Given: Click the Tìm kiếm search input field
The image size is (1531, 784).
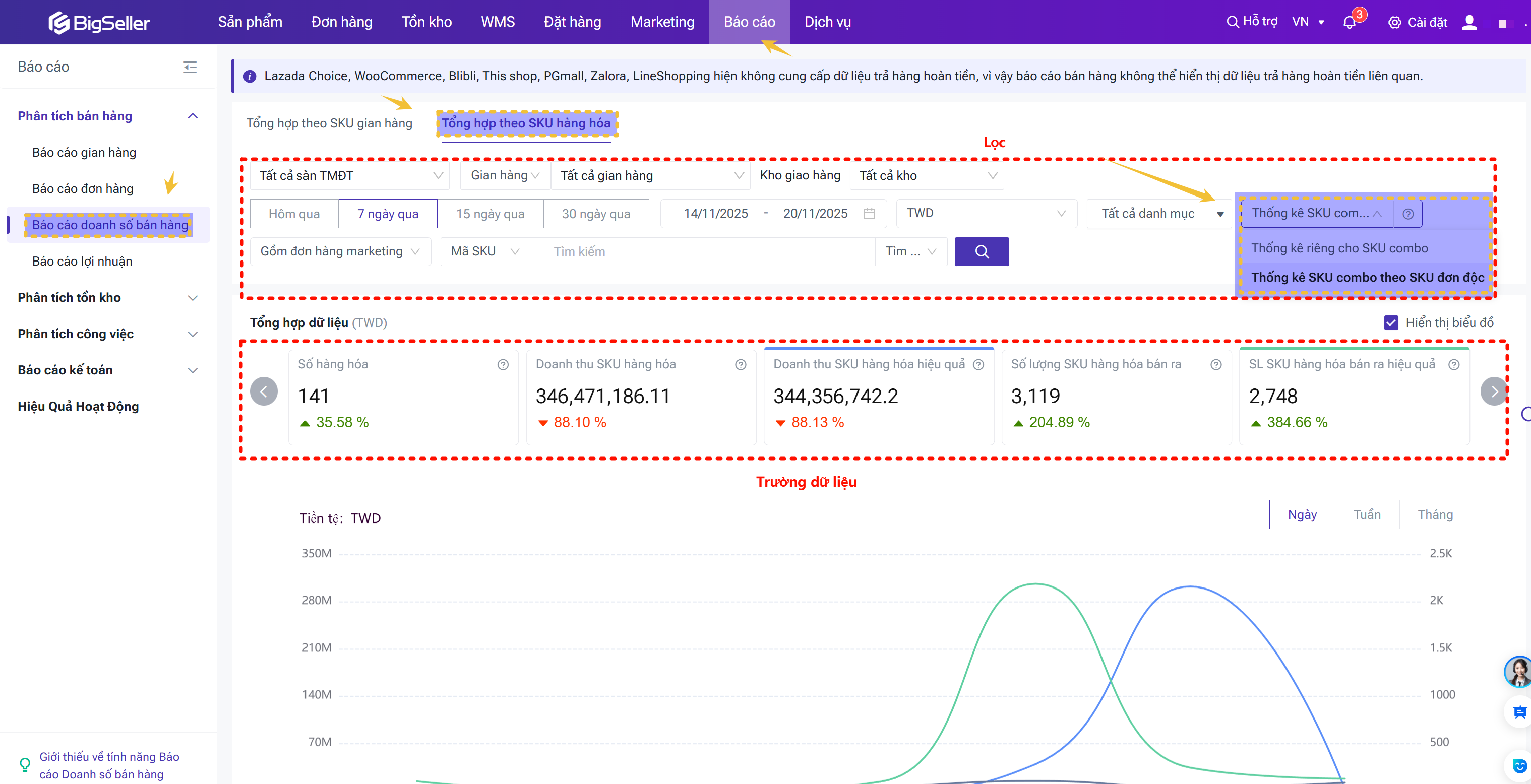Looking at the screenshot, I should click(701, 252).
